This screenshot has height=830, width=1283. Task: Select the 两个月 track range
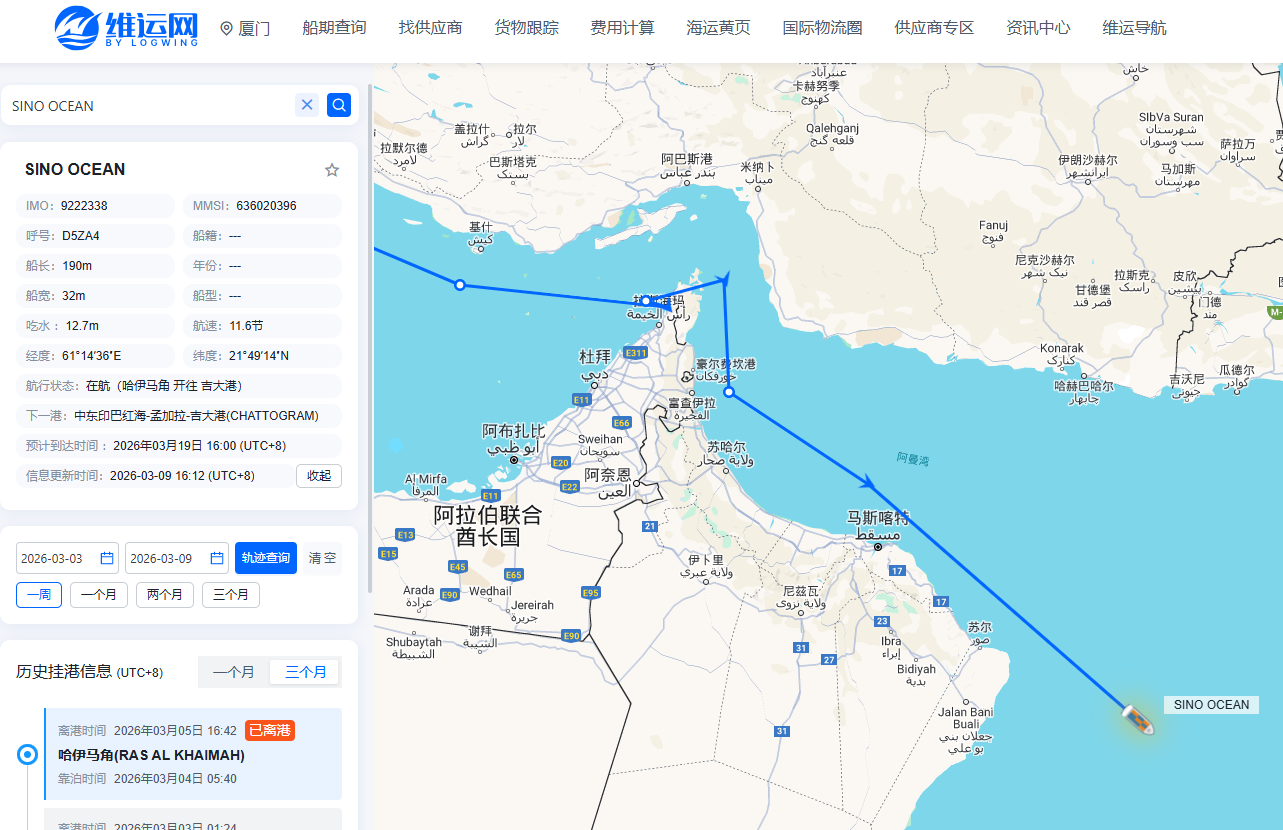pyautogui.click(x=165, y=595)
